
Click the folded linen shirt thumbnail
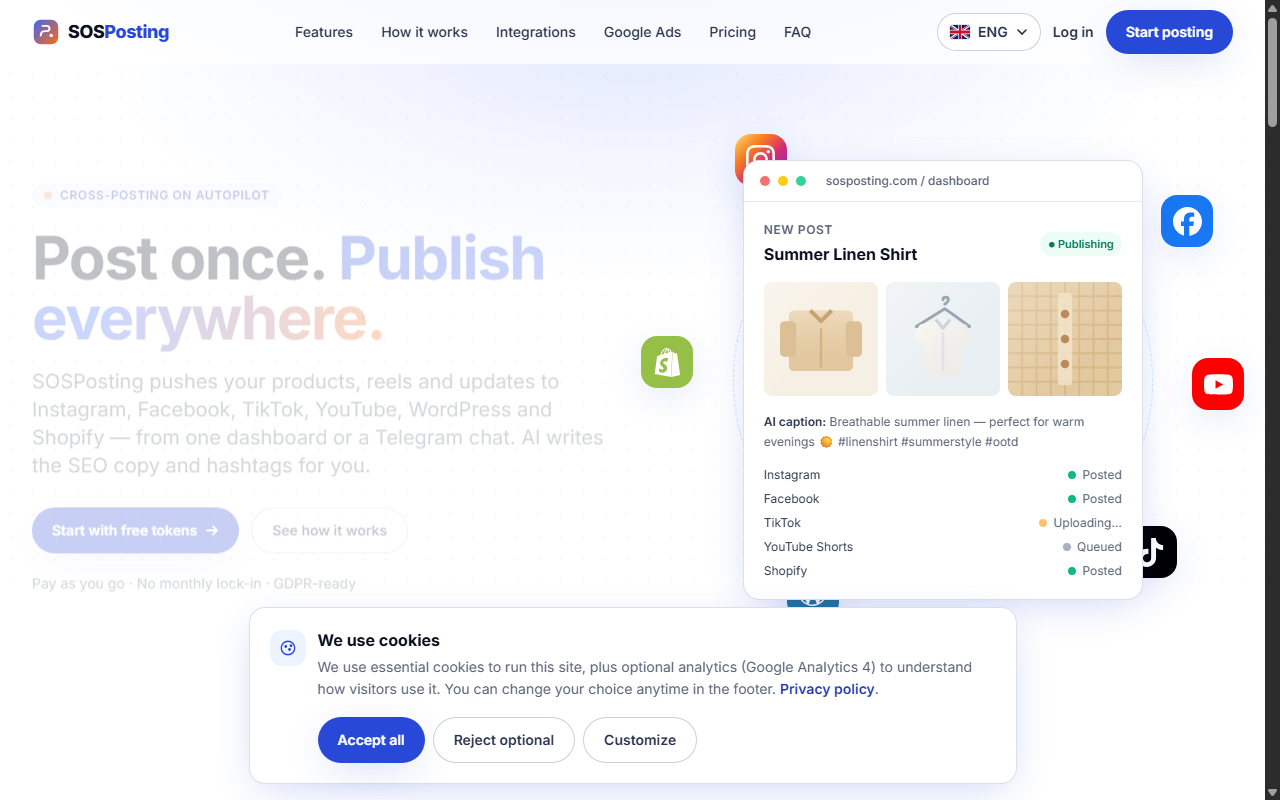point(821,339)
